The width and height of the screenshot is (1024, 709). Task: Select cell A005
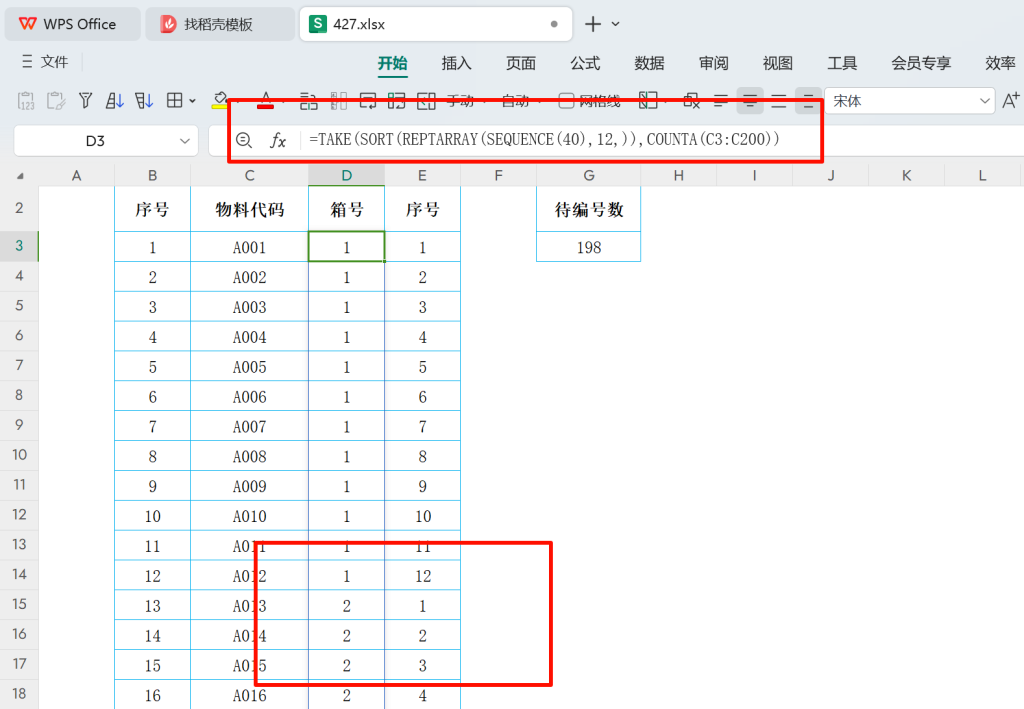(249, 367)
